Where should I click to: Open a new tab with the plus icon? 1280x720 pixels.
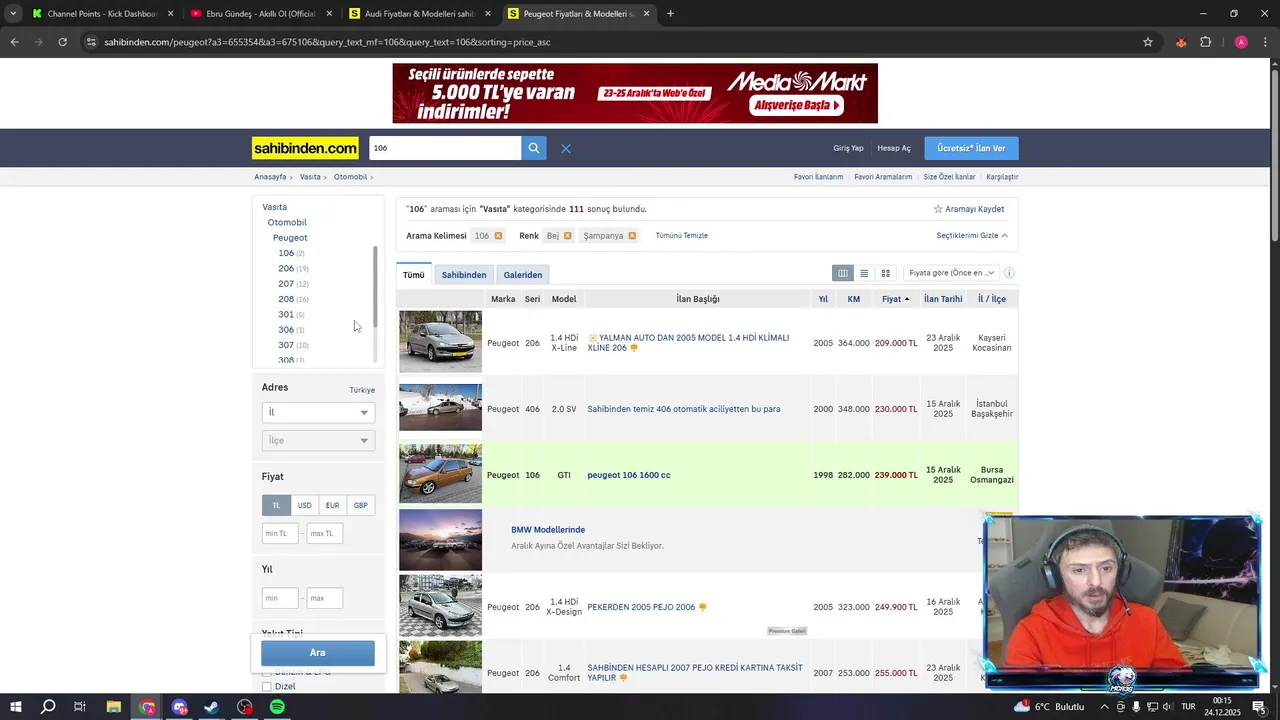670,14
